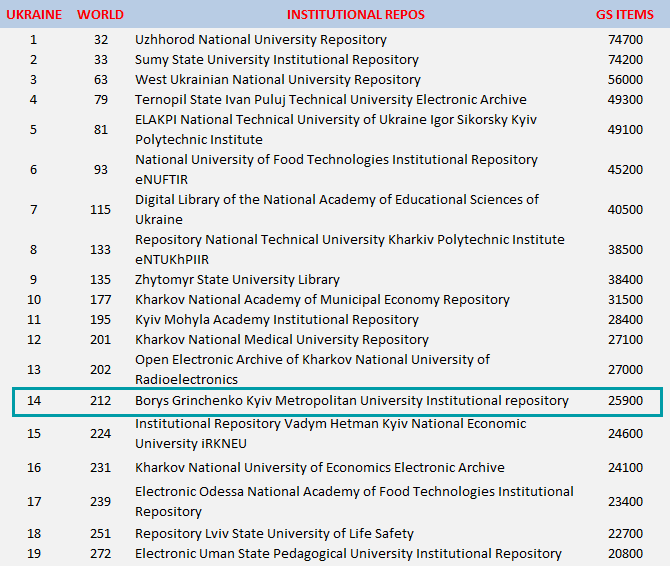This screenshot has width=670, height=566.
Task: Select Borys Grinchenko Kyiv Metropolitan University repository
Action: click(352, 401)
